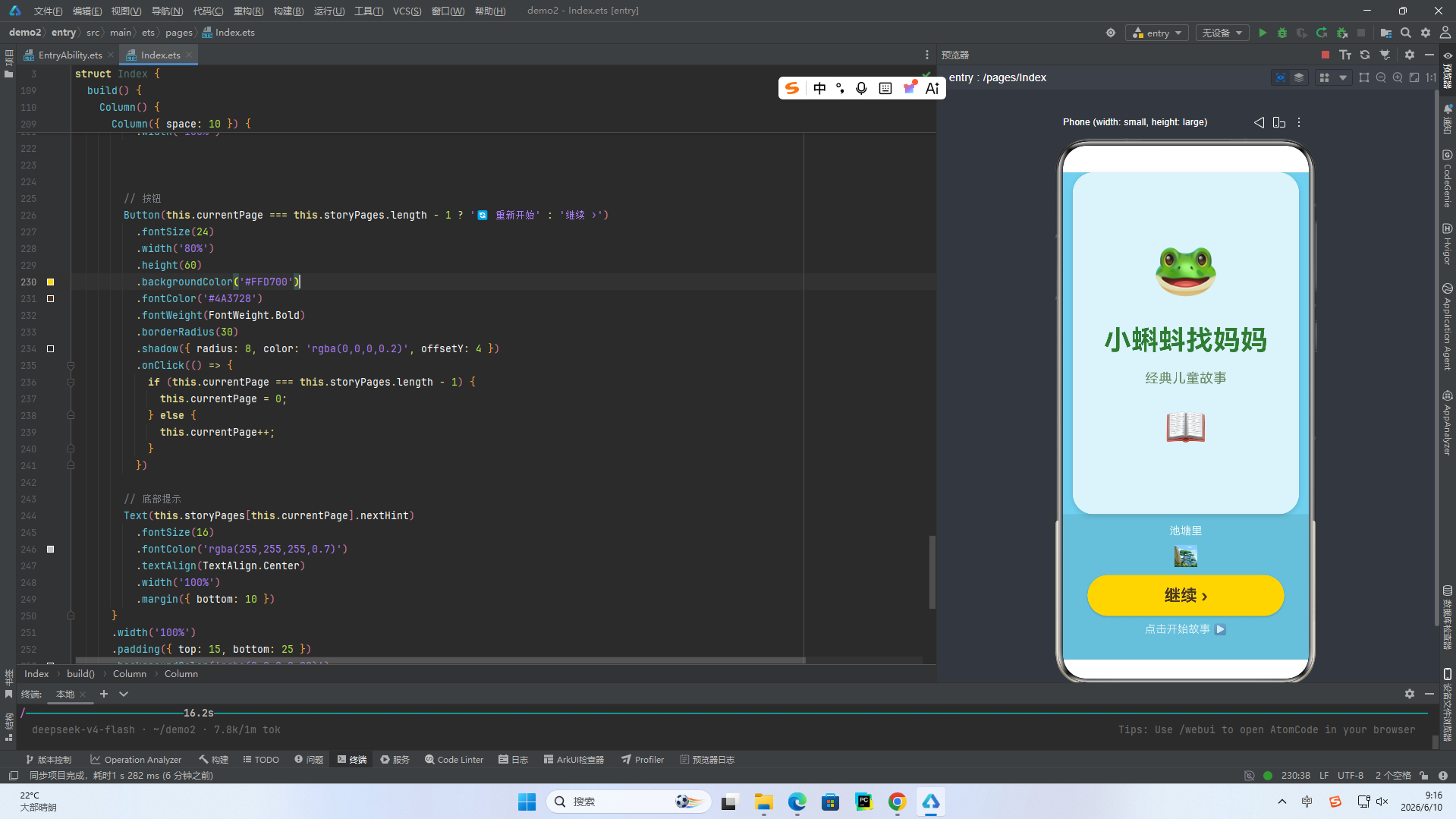
Task: Refresh the previewer with the reload icon
Action: point(1365,55)
